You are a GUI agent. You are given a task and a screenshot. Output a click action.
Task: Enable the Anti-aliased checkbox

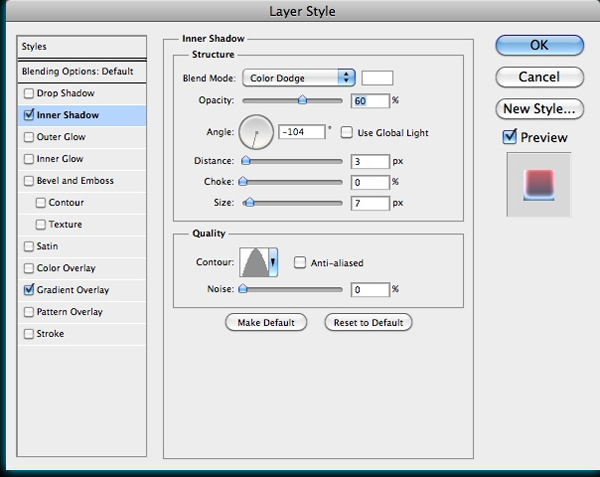pos(300,263)
